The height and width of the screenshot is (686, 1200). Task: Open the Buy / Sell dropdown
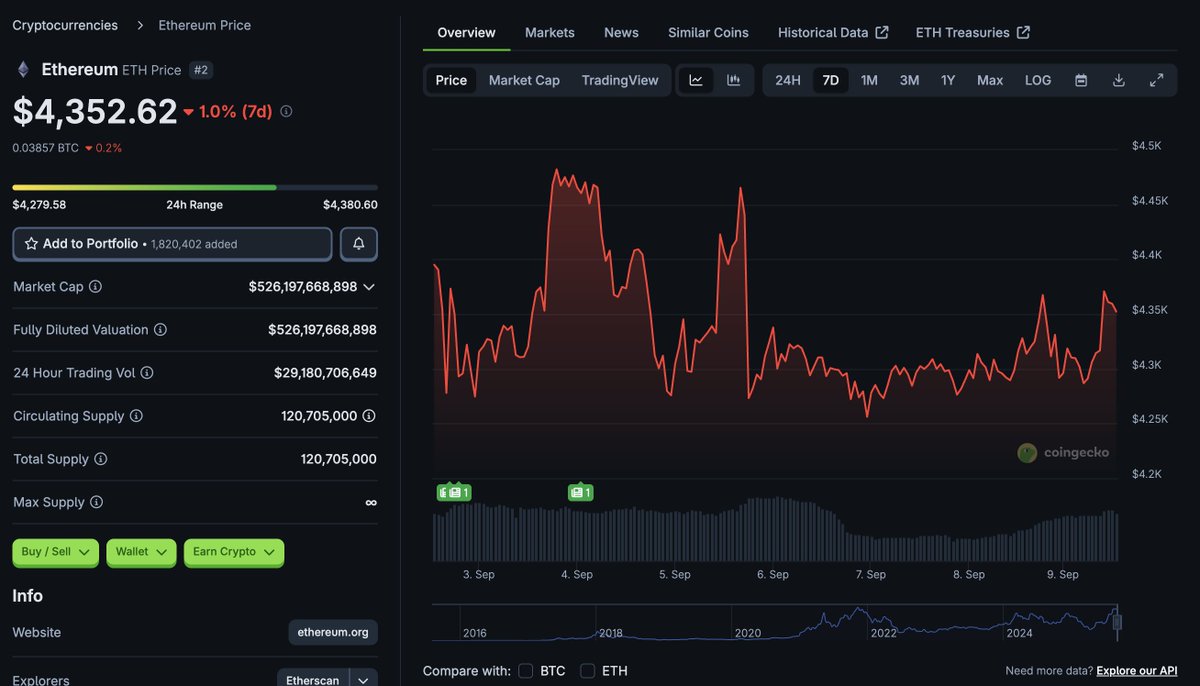coord(55,552)
